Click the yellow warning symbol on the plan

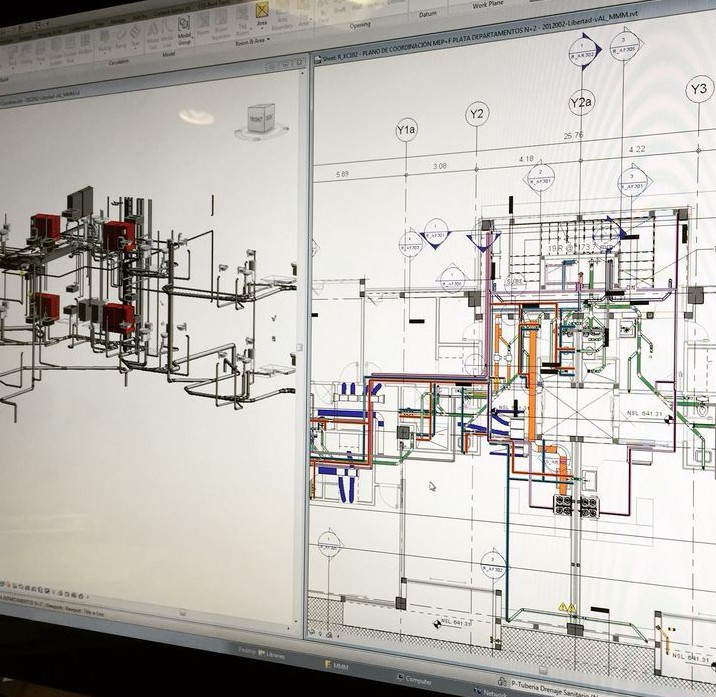click(565, 606)
